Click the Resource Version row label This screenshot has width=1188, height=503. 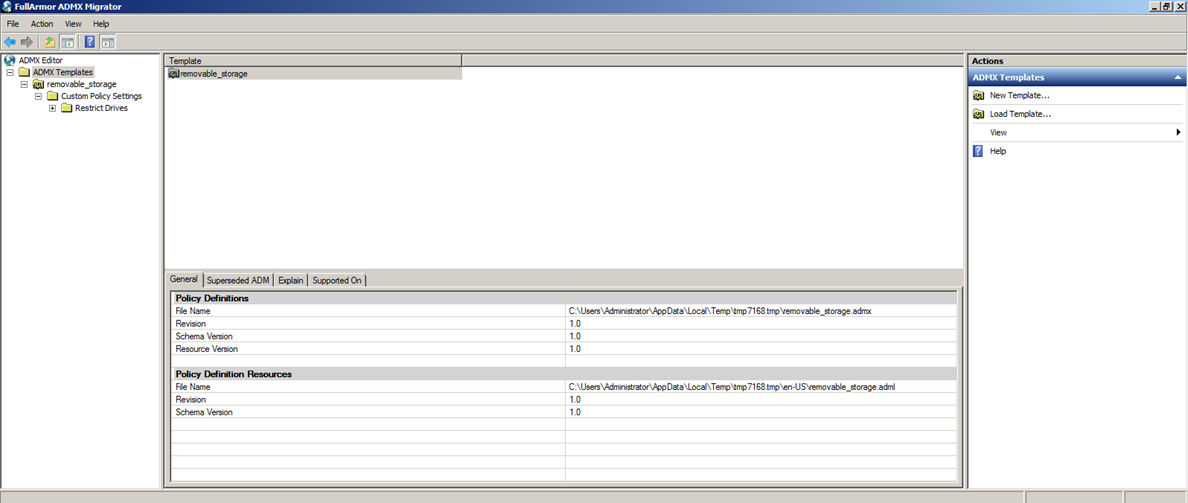pyautogui.click(x=206, y=349)
